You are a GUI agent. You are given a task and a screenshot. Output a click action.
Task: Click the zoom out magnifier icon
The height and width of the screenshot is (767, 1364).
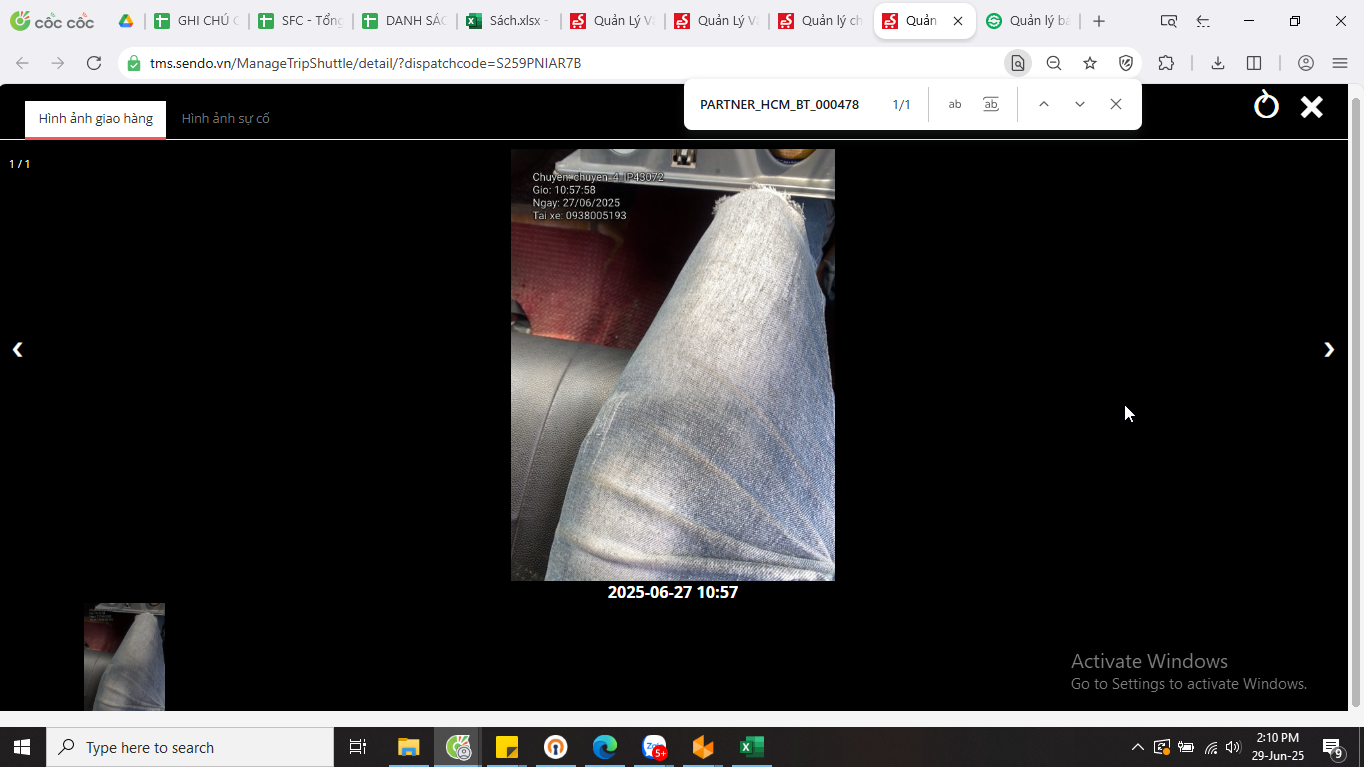point(1054,63)
